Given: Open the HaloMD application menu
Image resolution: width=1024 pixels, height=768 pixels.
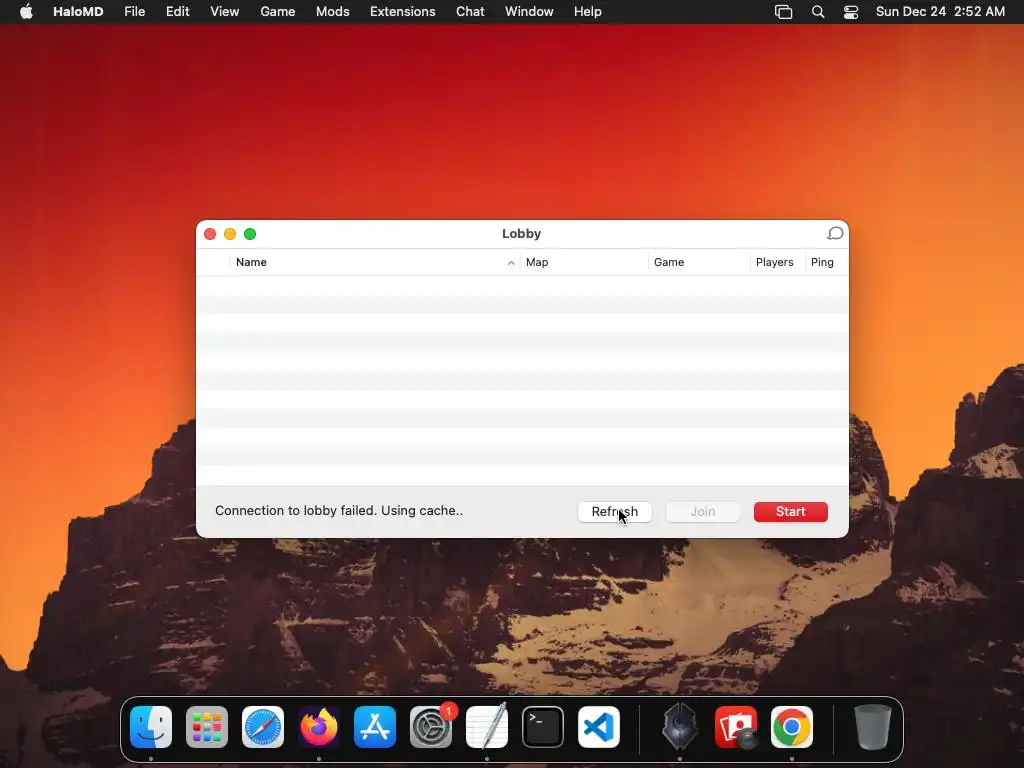Looking at the screenshot, I should click(78, 12).
